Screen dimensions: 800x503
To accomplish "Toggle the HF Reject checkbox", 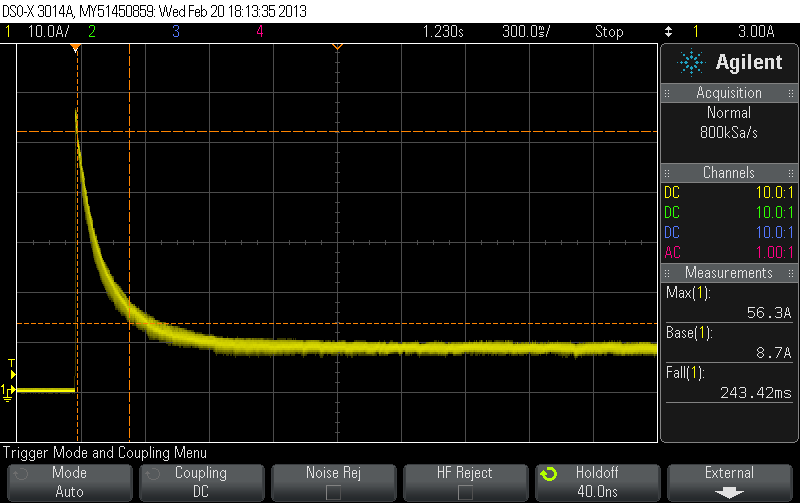I will (465, 492).
